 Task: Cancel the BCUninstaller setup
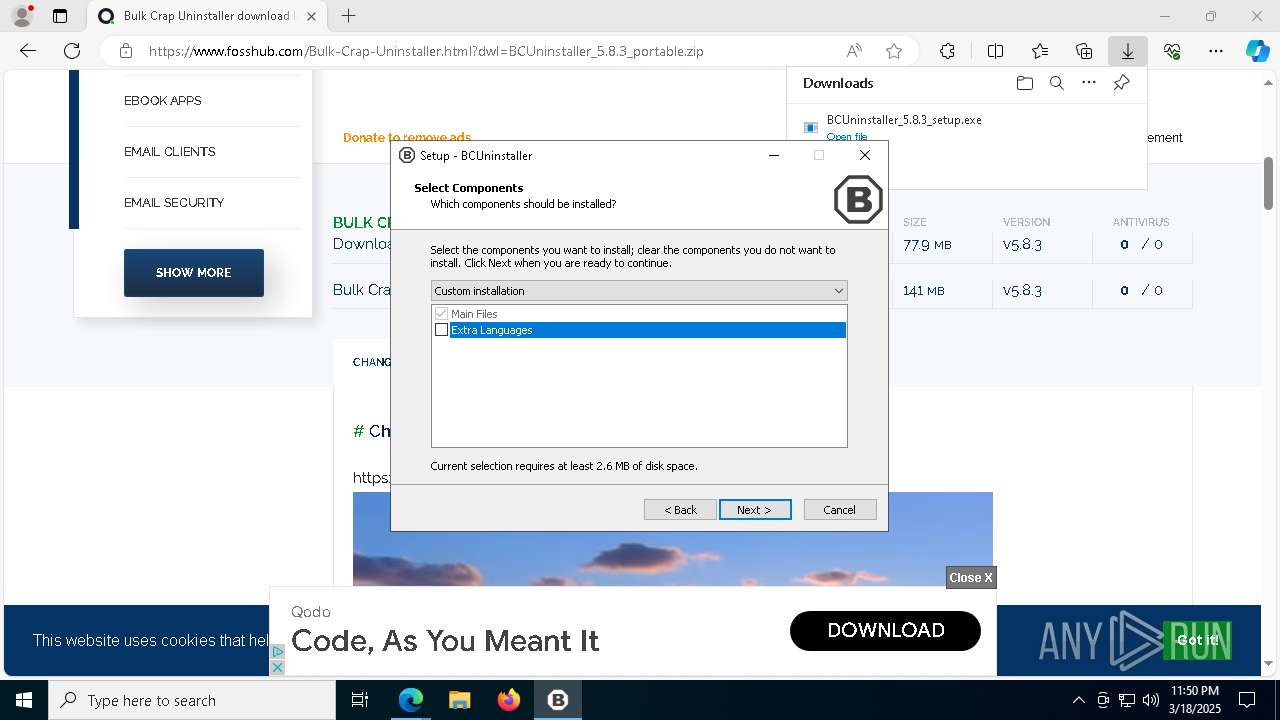[x=840, y=510]
